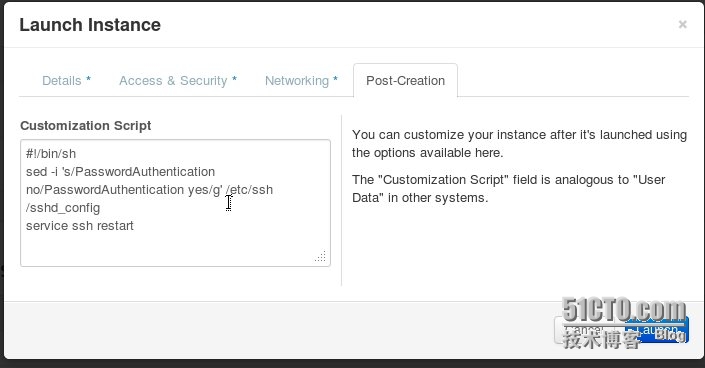Click the textarea resize grip handle
The height and width of the screenshot is (368, 705).
pos(321,256)
